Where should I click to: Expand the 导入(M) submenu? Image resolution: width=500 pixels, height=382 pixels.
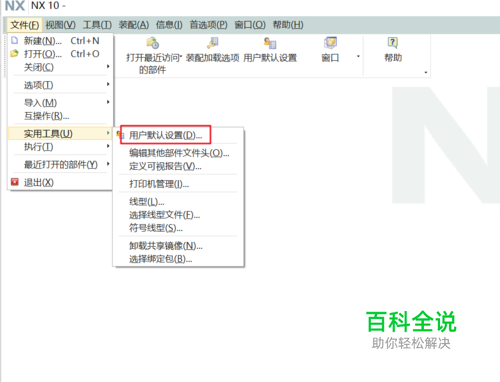click(61, 103)
